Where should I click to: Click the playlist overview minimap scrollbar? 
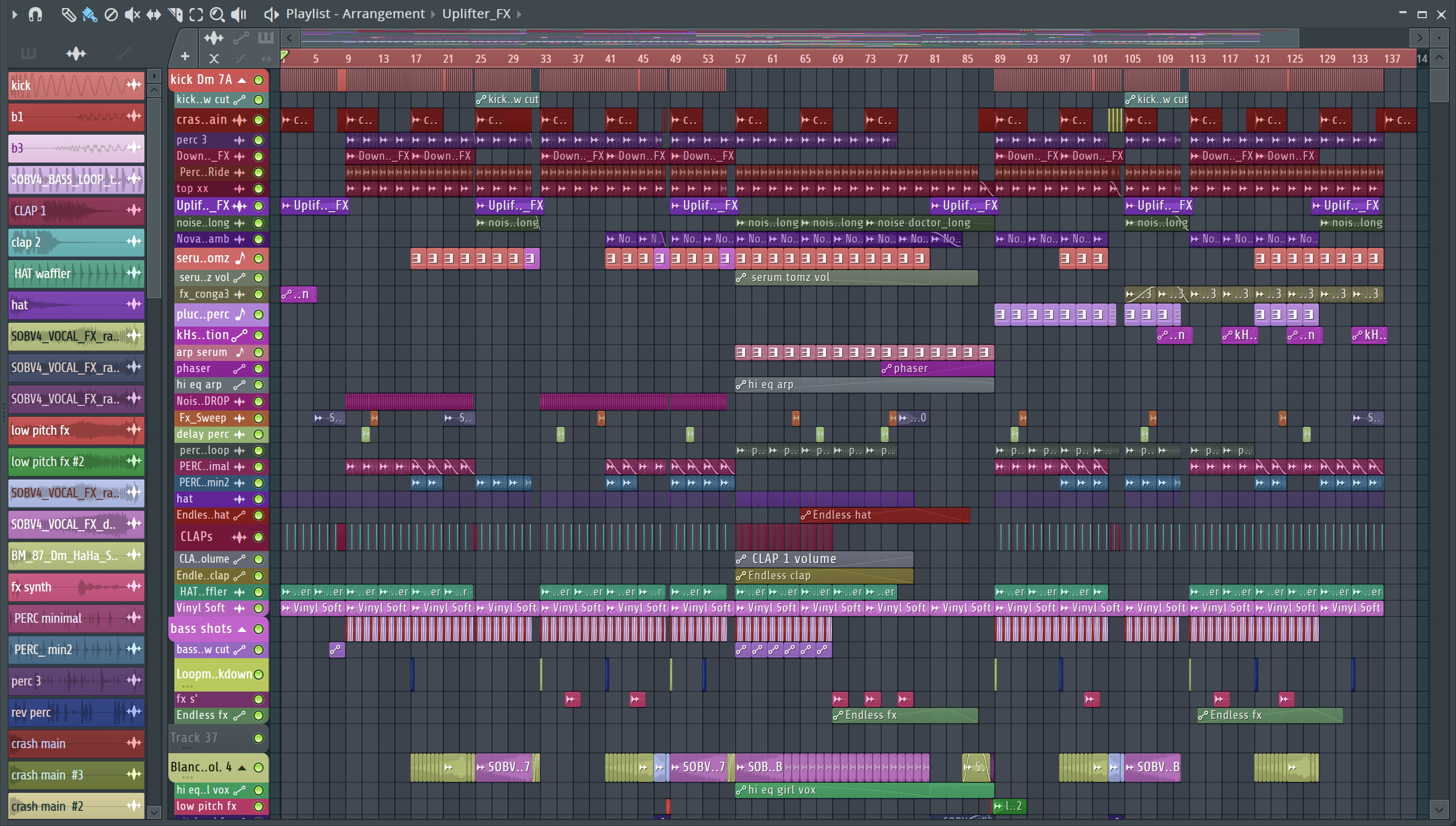pos(799,38)
